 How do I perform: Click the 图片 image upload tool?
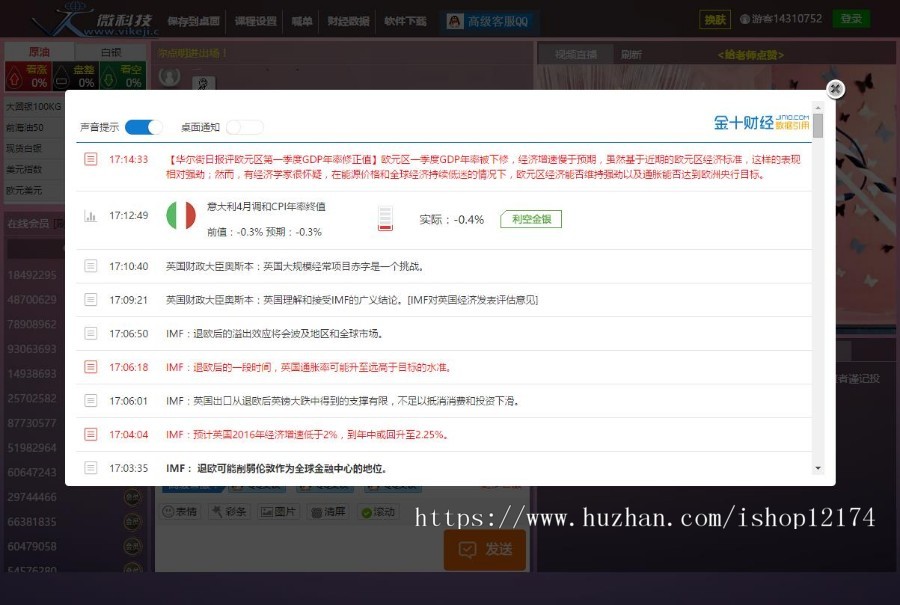click(278, 511)
